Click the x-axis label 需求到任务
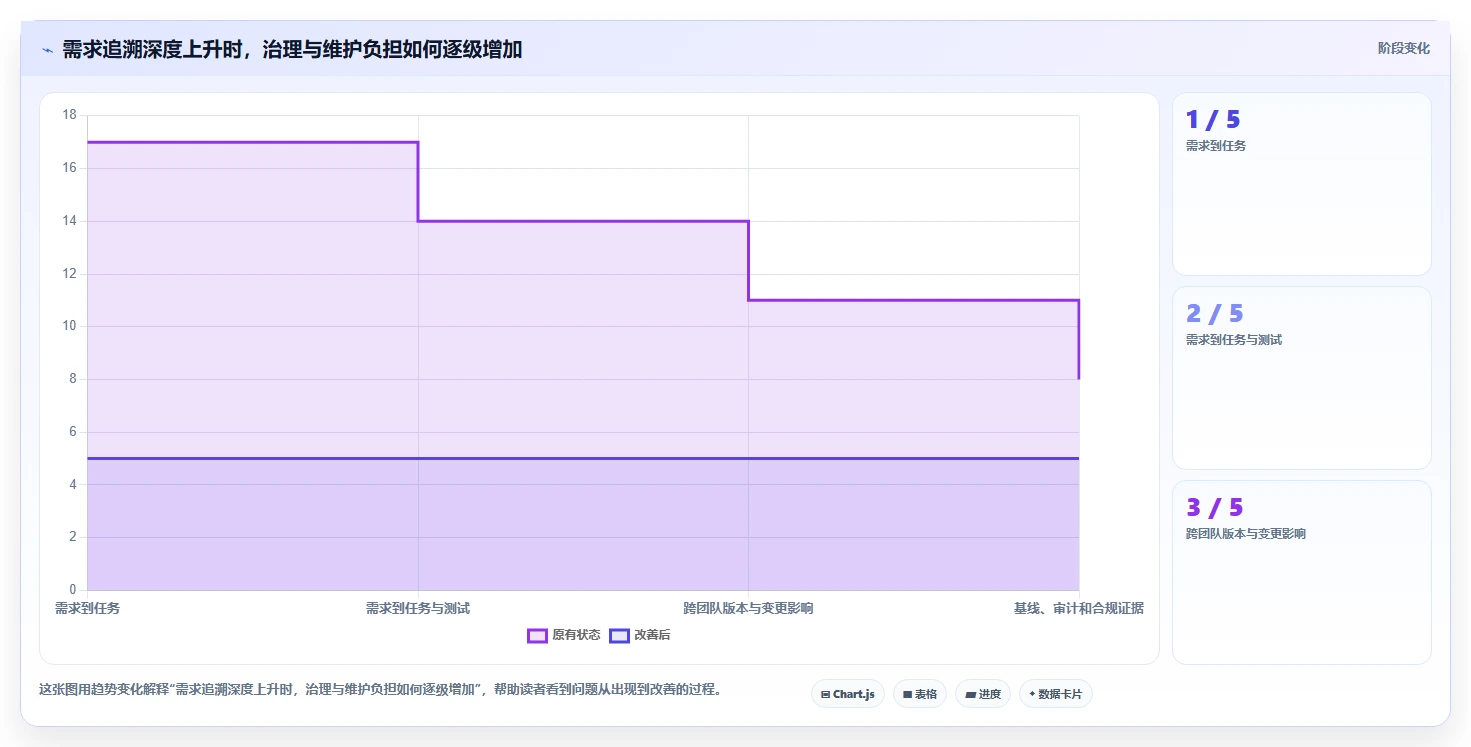This screenshot has width=1471, height=747. click(87, 608)
